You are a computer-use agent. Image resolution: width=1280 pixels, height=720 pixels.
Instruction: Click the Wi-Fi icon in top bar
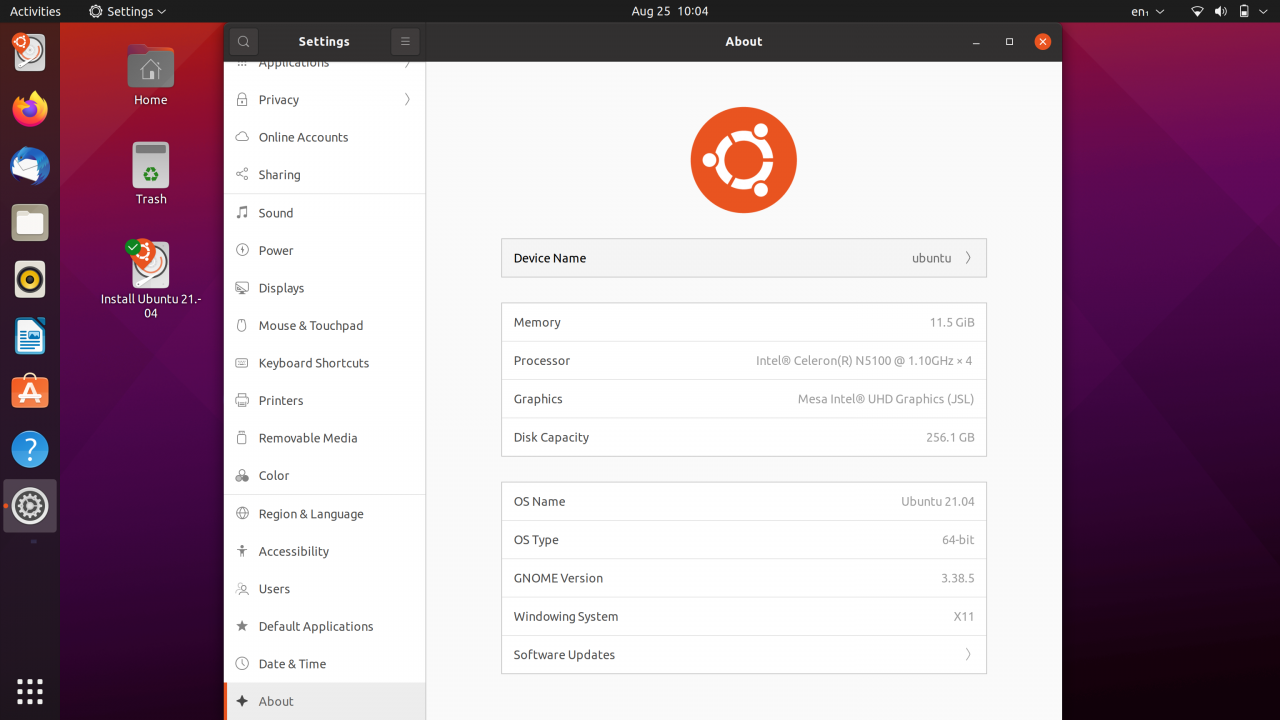click(x=1197, y=11)
